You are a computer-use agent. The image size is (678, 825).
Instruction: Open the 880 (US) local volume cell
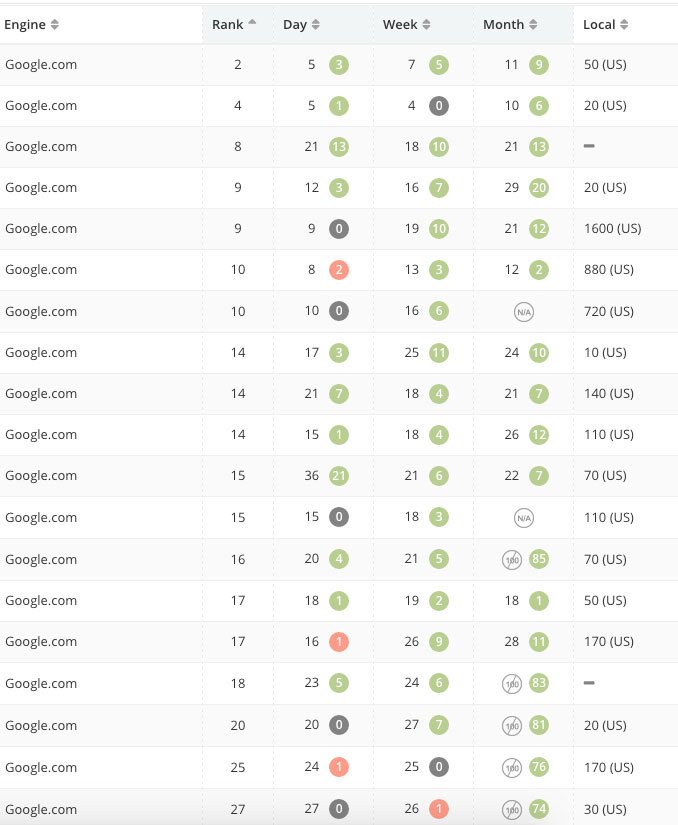coord(609,270)
